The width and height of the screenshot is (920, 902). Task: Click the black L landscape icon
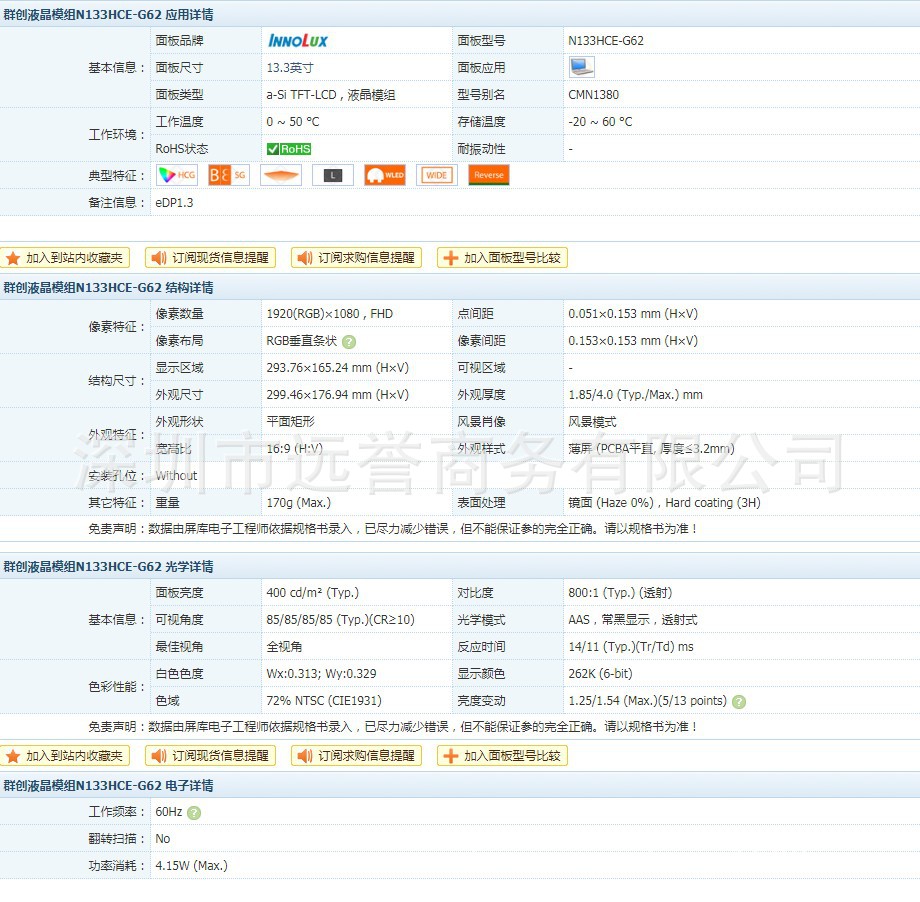pyautogui.click(x=333, y=175)
